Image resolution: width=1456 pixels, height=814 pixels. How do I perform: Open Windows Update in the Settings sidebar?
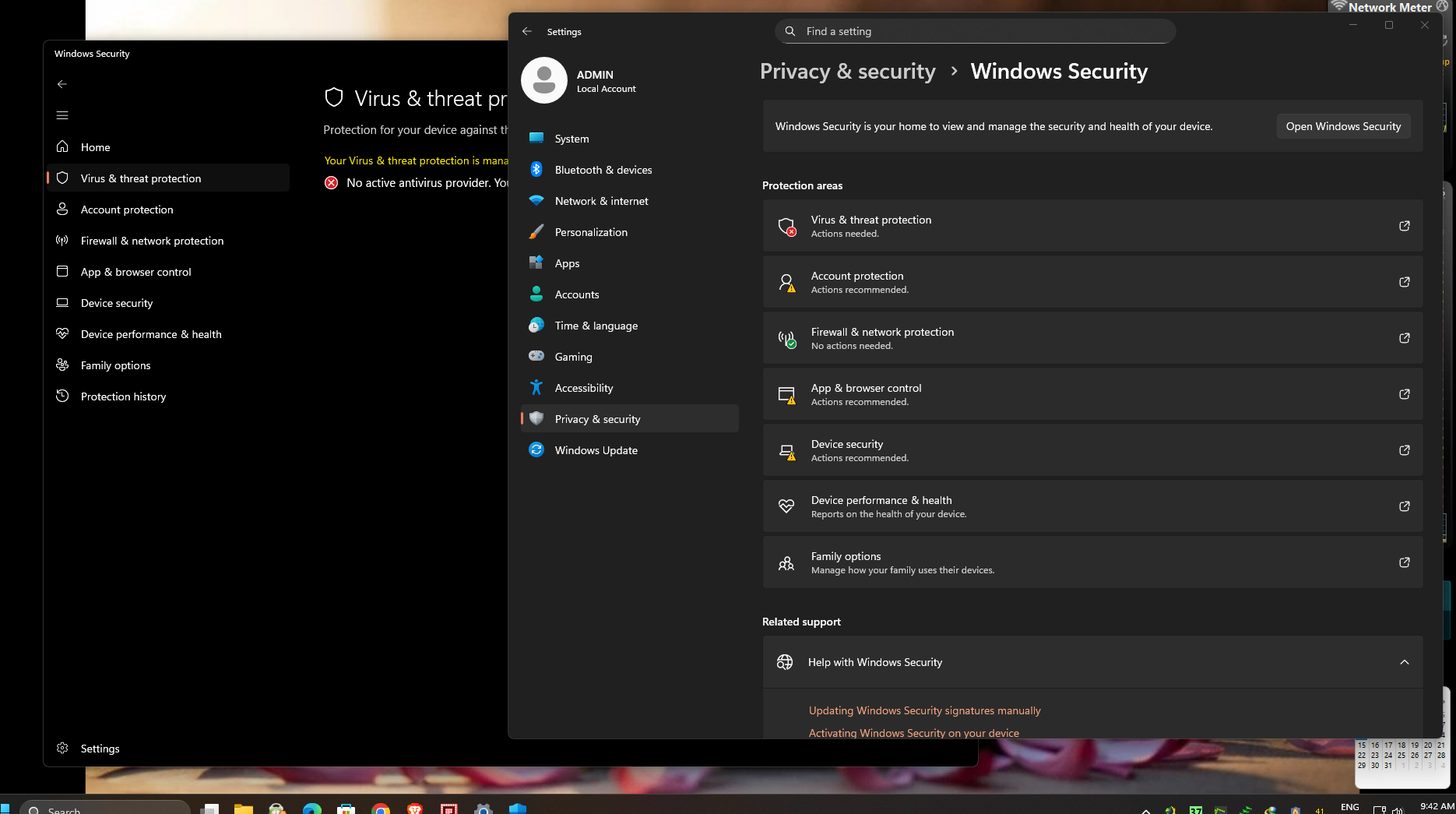click(x=629, y=450)
